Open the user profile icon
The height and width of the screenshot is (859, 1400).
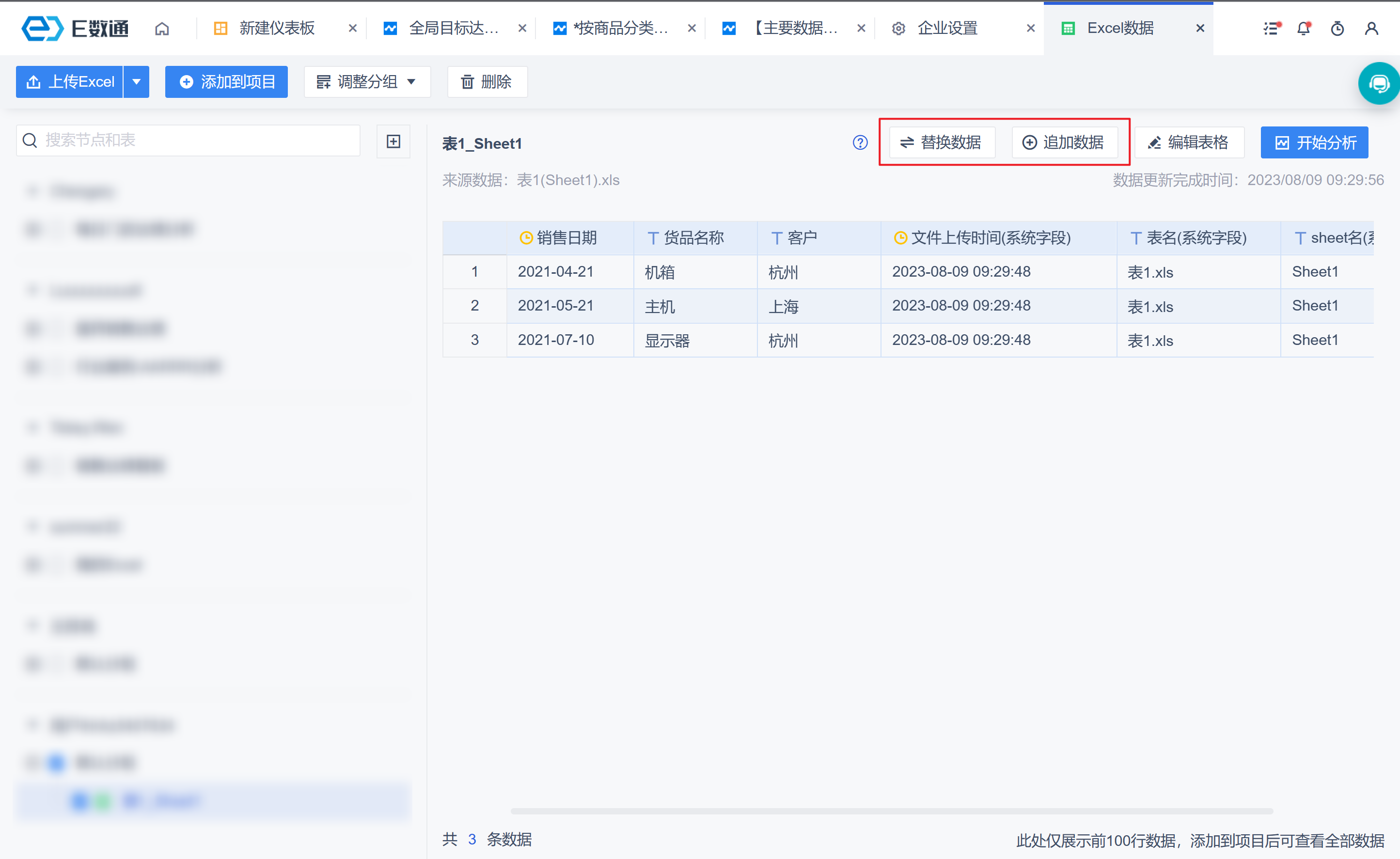1371,29
